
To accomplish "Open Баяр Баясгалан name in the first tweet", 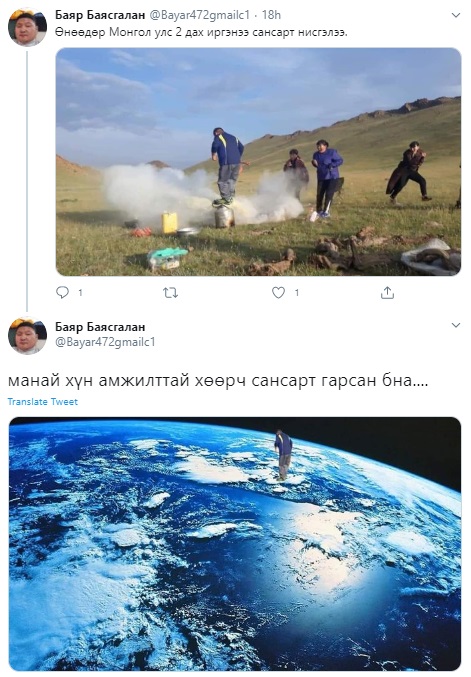I will (100, 15).
